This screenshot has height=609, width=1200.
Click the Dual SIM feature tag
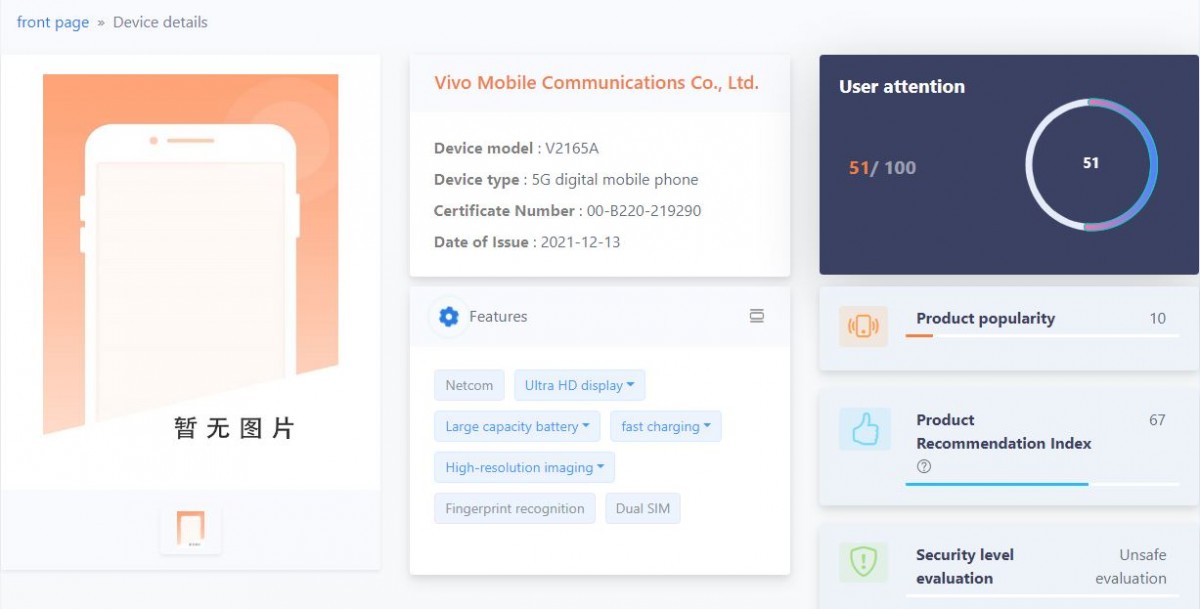642,509
